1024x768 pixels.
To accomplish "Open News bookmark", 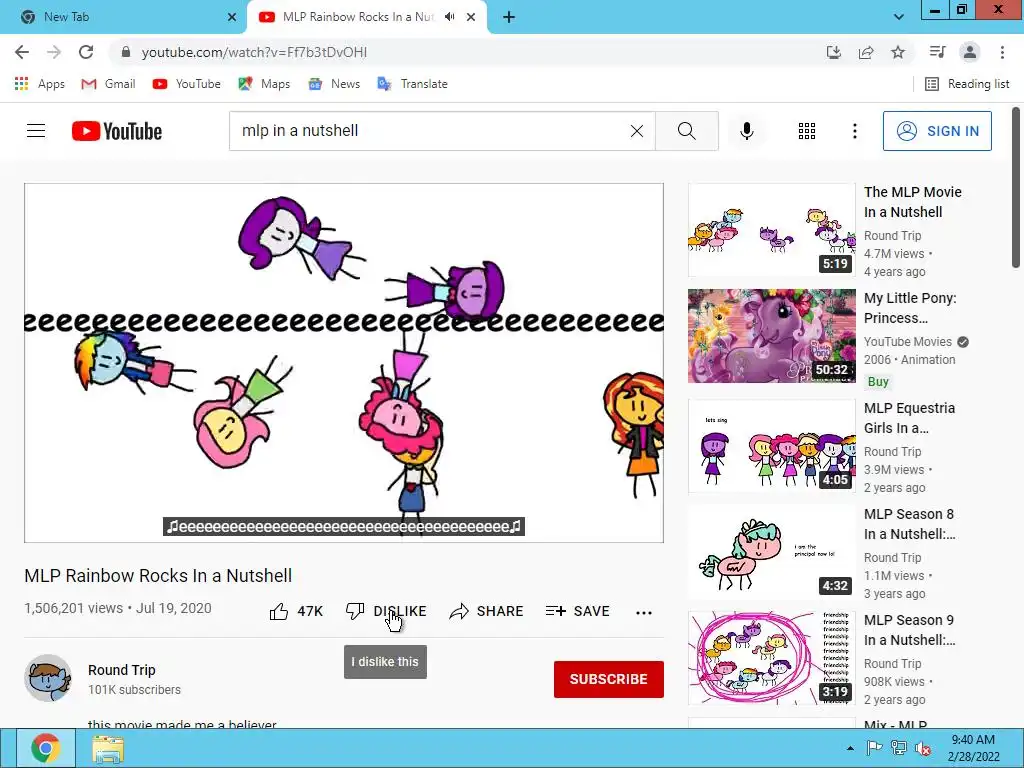I will [334, 84].
